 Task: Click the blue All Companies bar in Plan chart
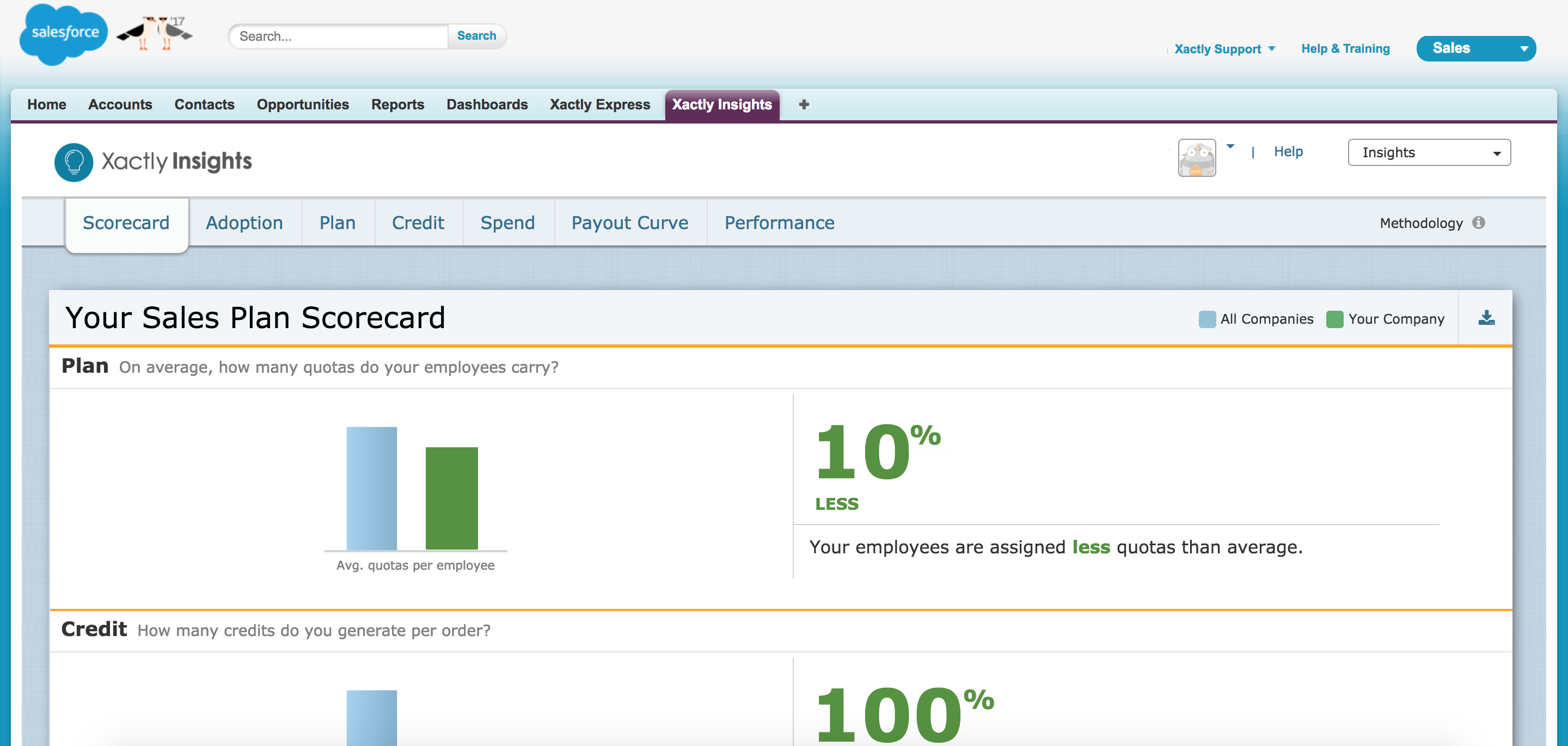(372, 489)
